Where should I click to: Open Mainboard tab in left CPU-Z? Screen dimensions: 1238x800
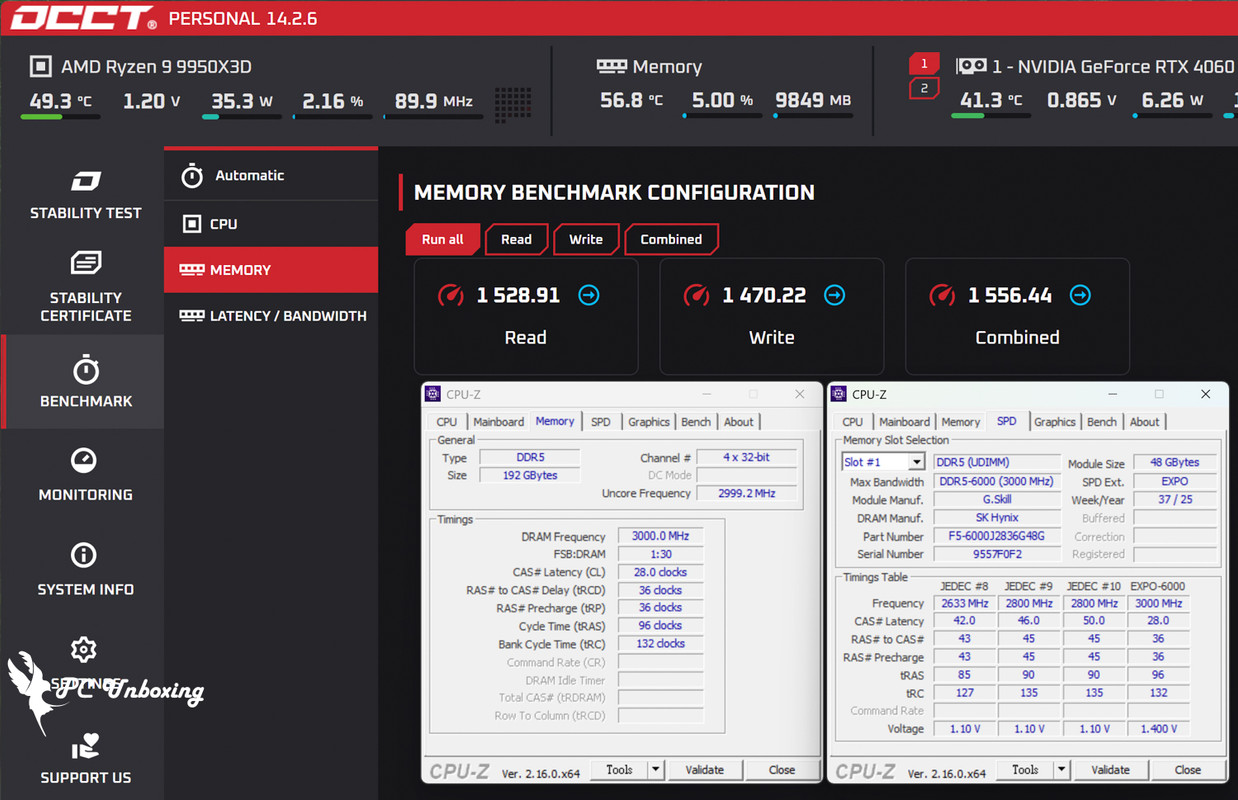[x=498, y=422]
